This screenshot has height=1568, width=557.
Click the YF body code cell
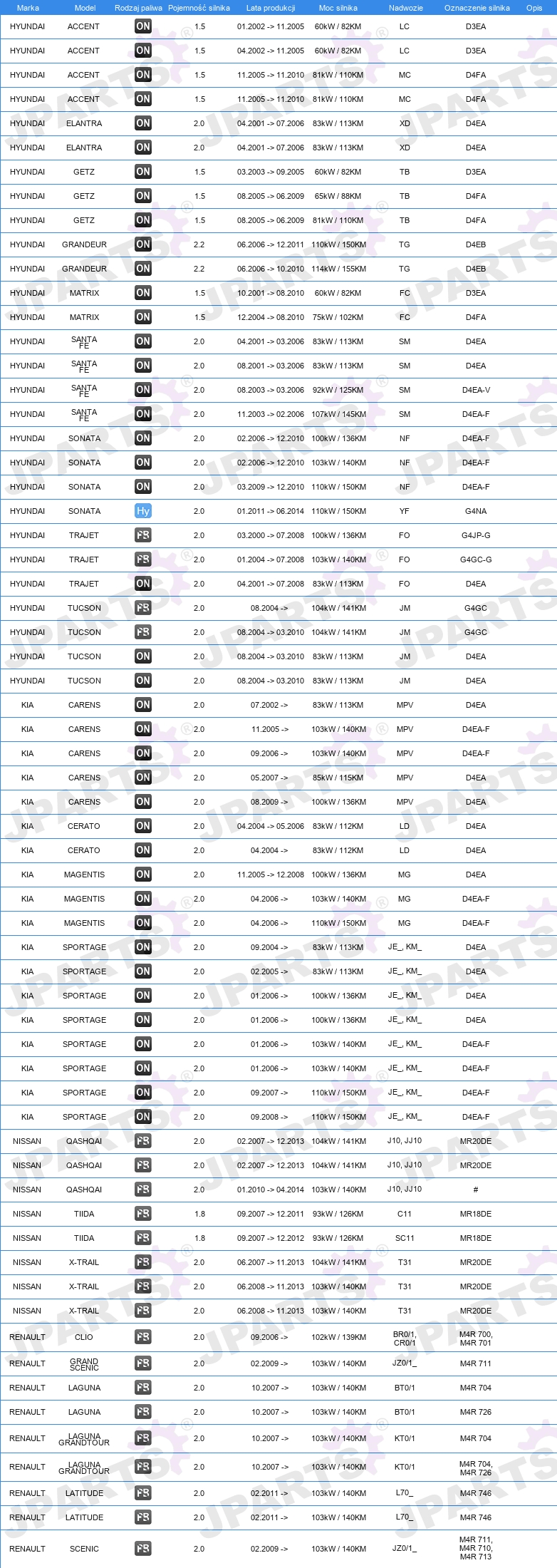pos(405,511)
